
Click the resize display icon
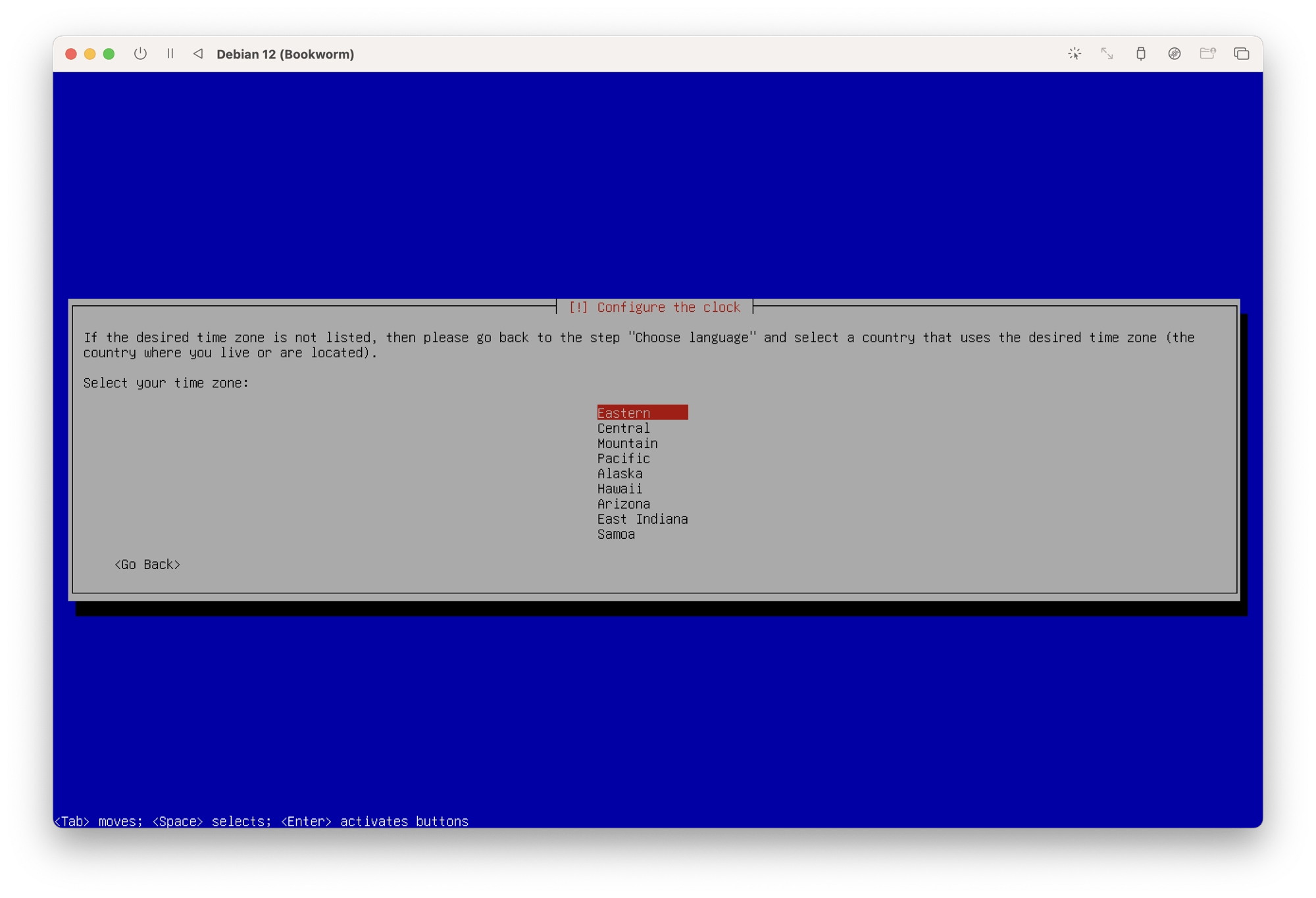click(1107, 54)
